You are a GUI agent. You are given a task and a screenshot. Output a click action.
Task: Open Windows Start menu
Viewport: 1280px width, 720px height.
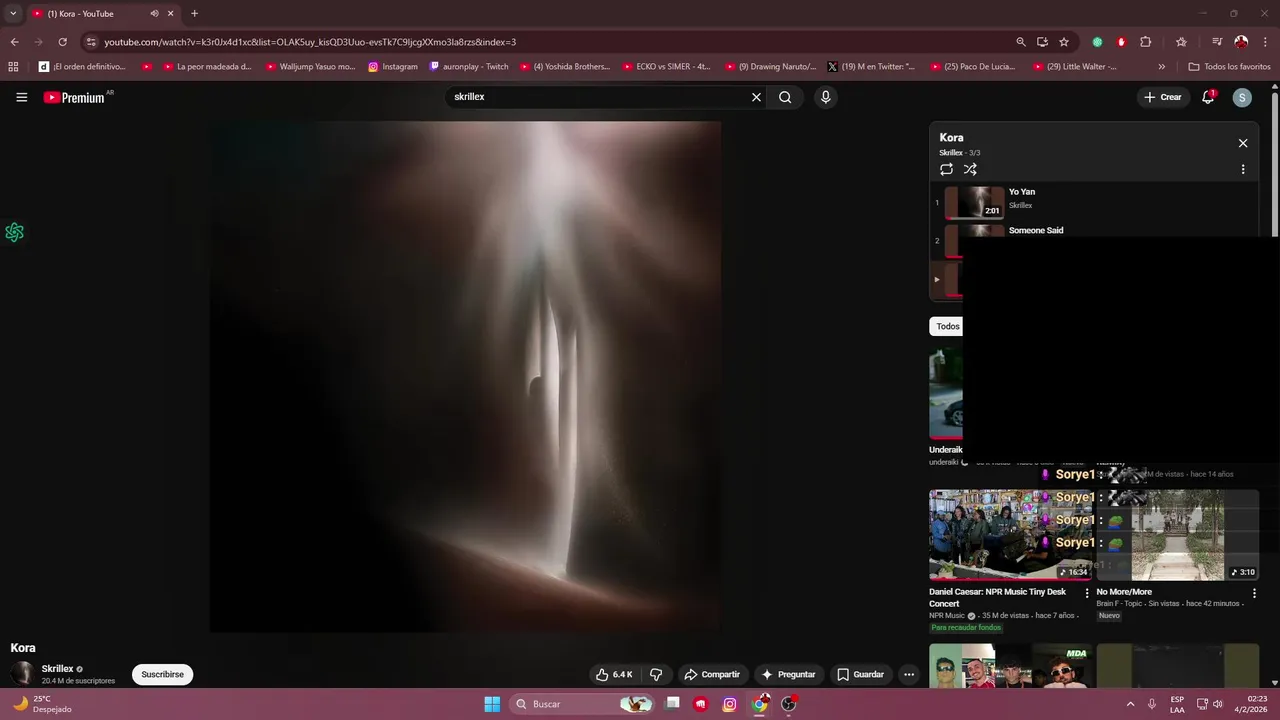tap(492, 704)
